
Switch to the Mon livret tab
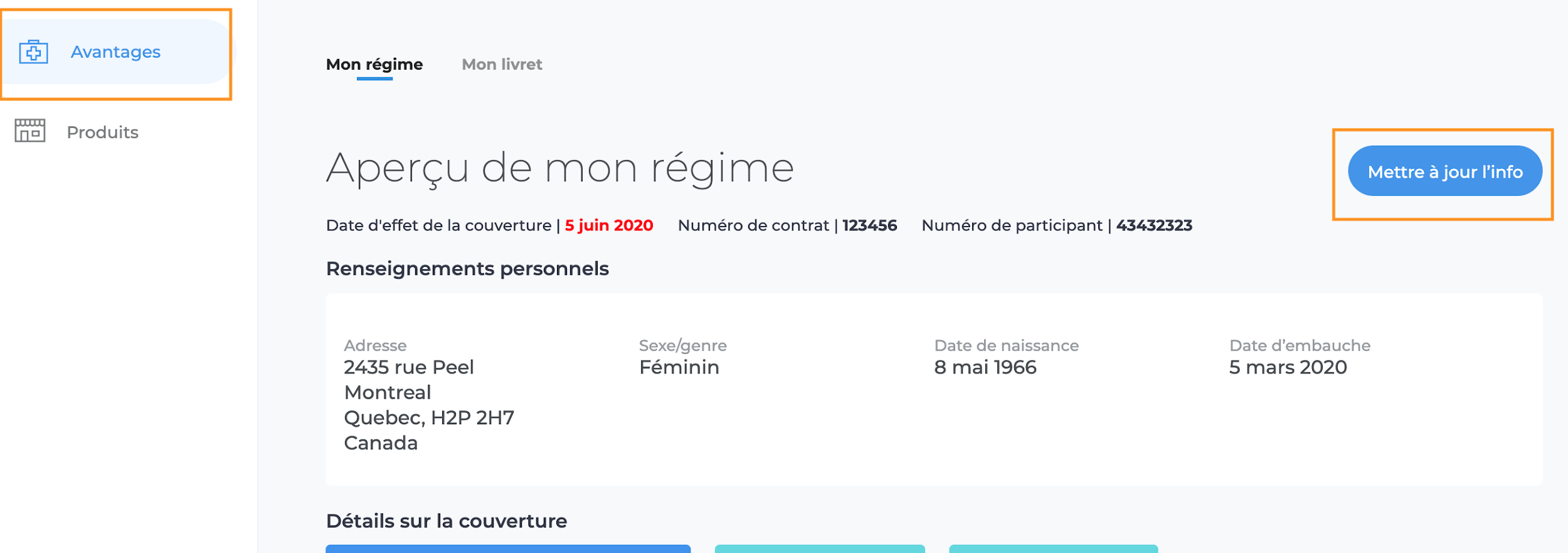tap(502, 65)
